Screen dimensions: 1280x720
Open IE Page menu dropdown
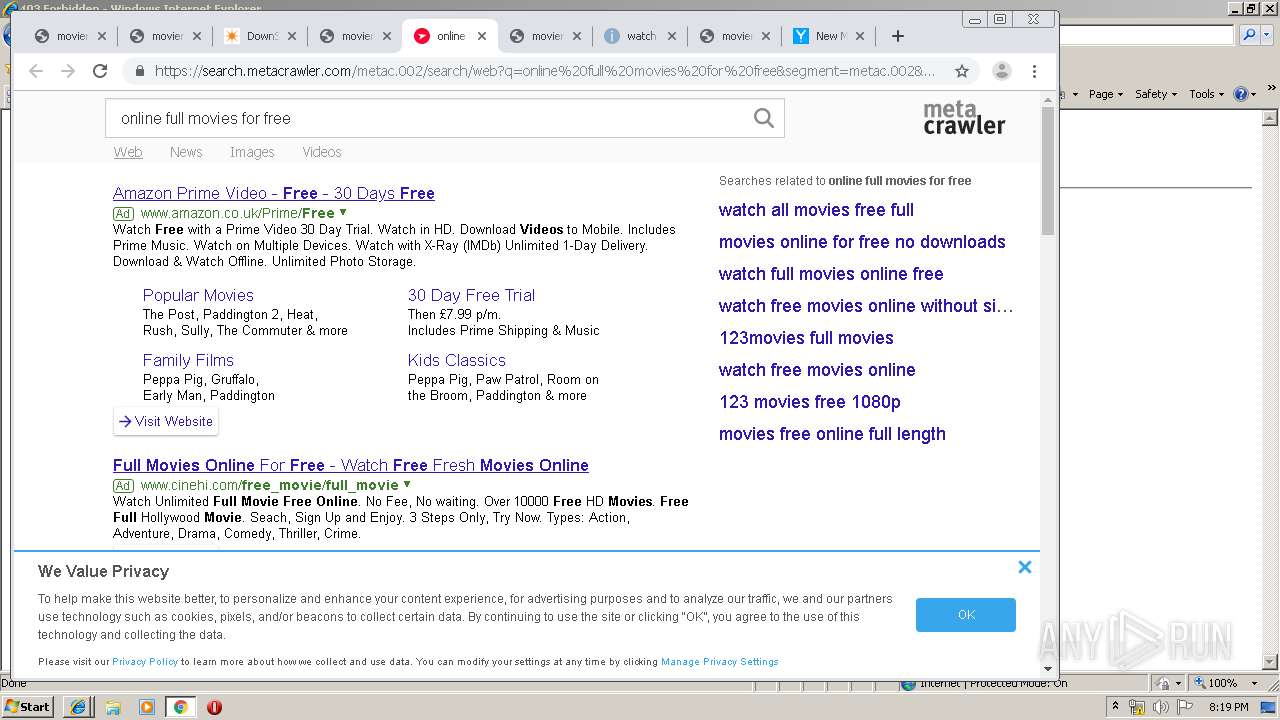click(1106, 94)
